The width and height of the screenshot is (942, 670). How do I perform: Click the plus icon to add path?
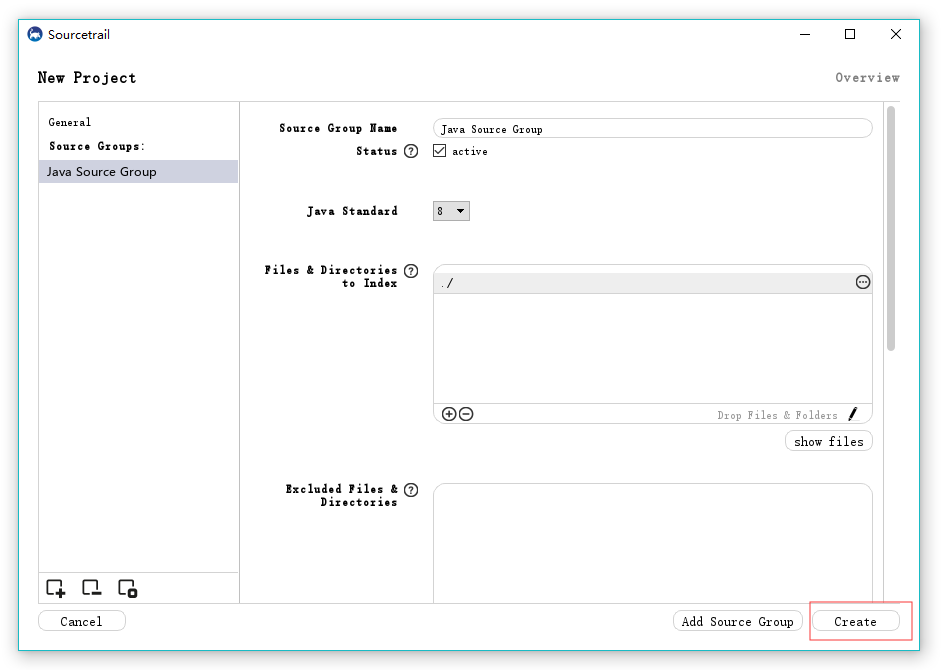point(449,414)
